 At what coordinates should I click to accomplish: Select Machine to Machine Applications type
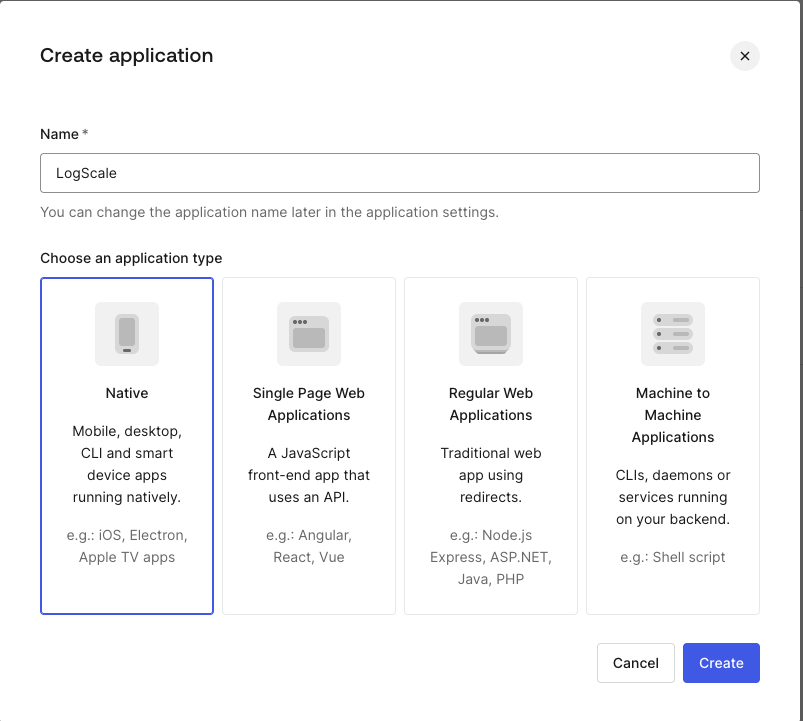click(672, 445)
